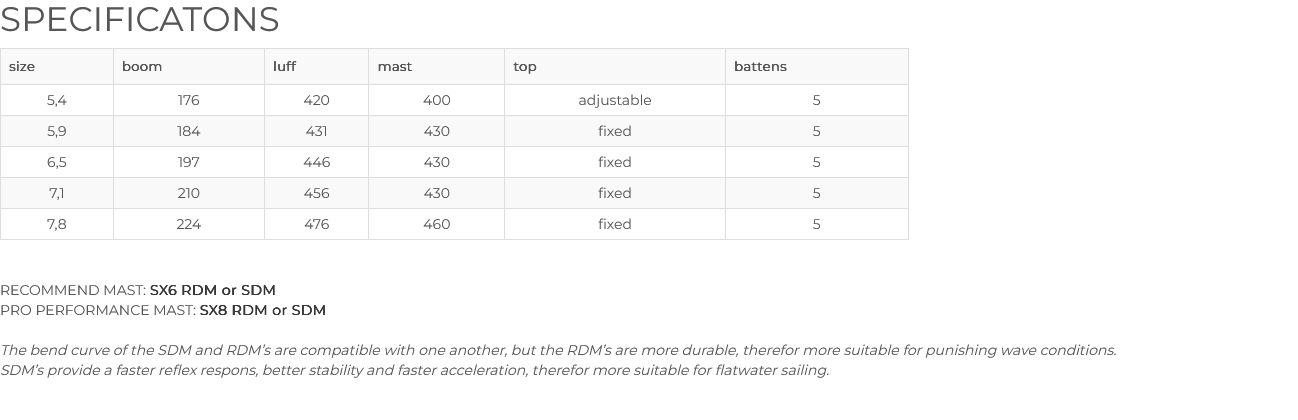Image resolution: width=1298 pixels, height=420 pixels.
Task: Select the RECOMMEND MAST label
Action: pyautogui.click(x=73, y=290)
